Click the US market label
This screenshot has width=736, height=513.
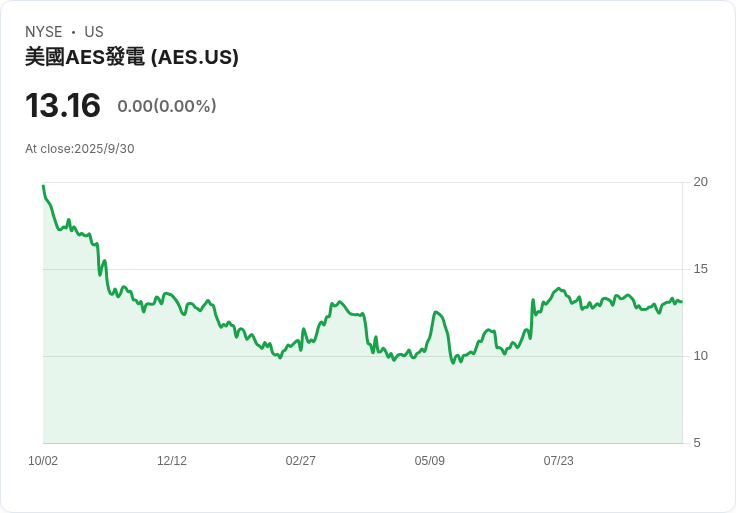pos(94,32)
